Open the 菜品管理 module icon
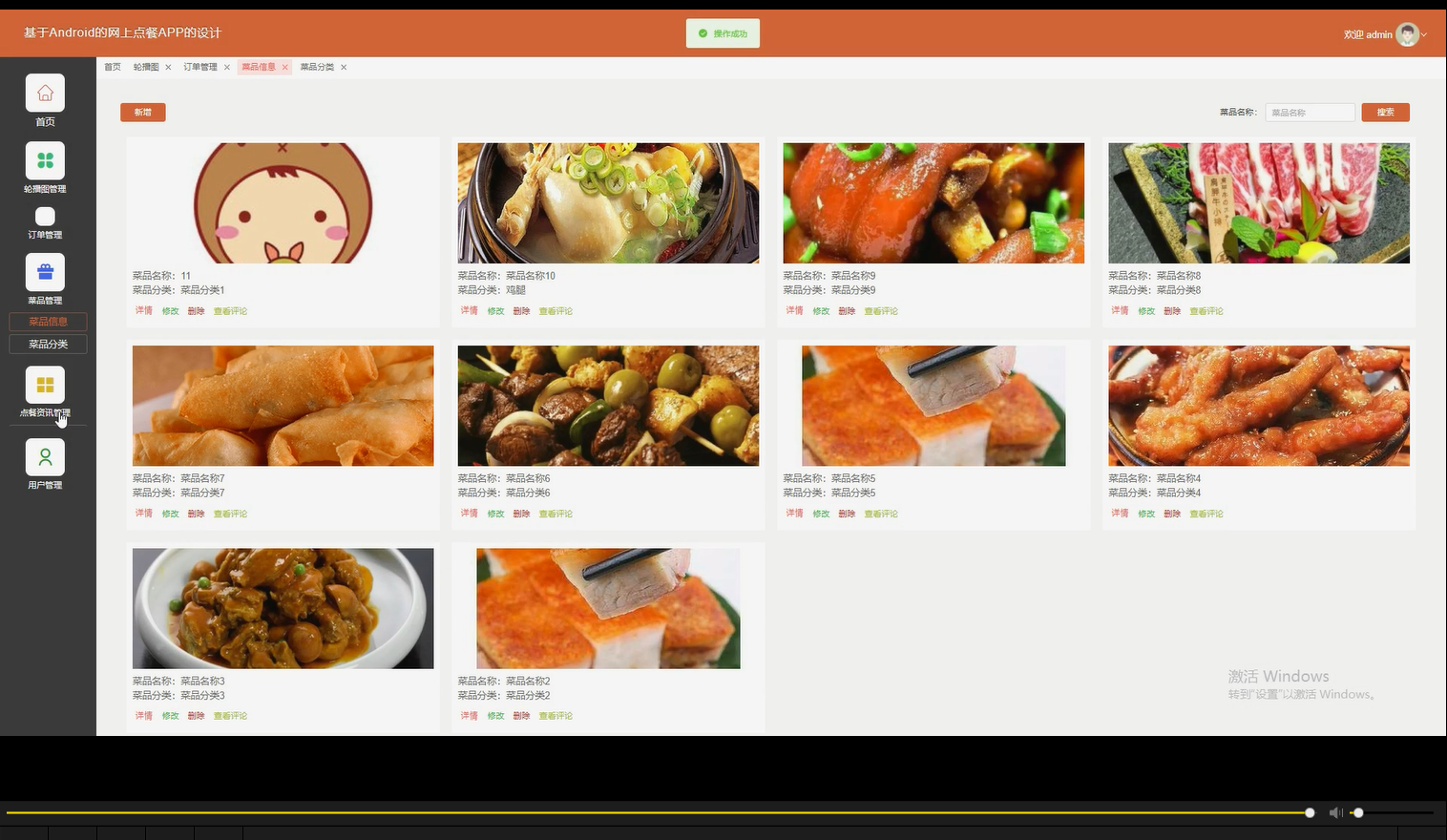This screenshot has height=840, width=1447. pos(45,271)
